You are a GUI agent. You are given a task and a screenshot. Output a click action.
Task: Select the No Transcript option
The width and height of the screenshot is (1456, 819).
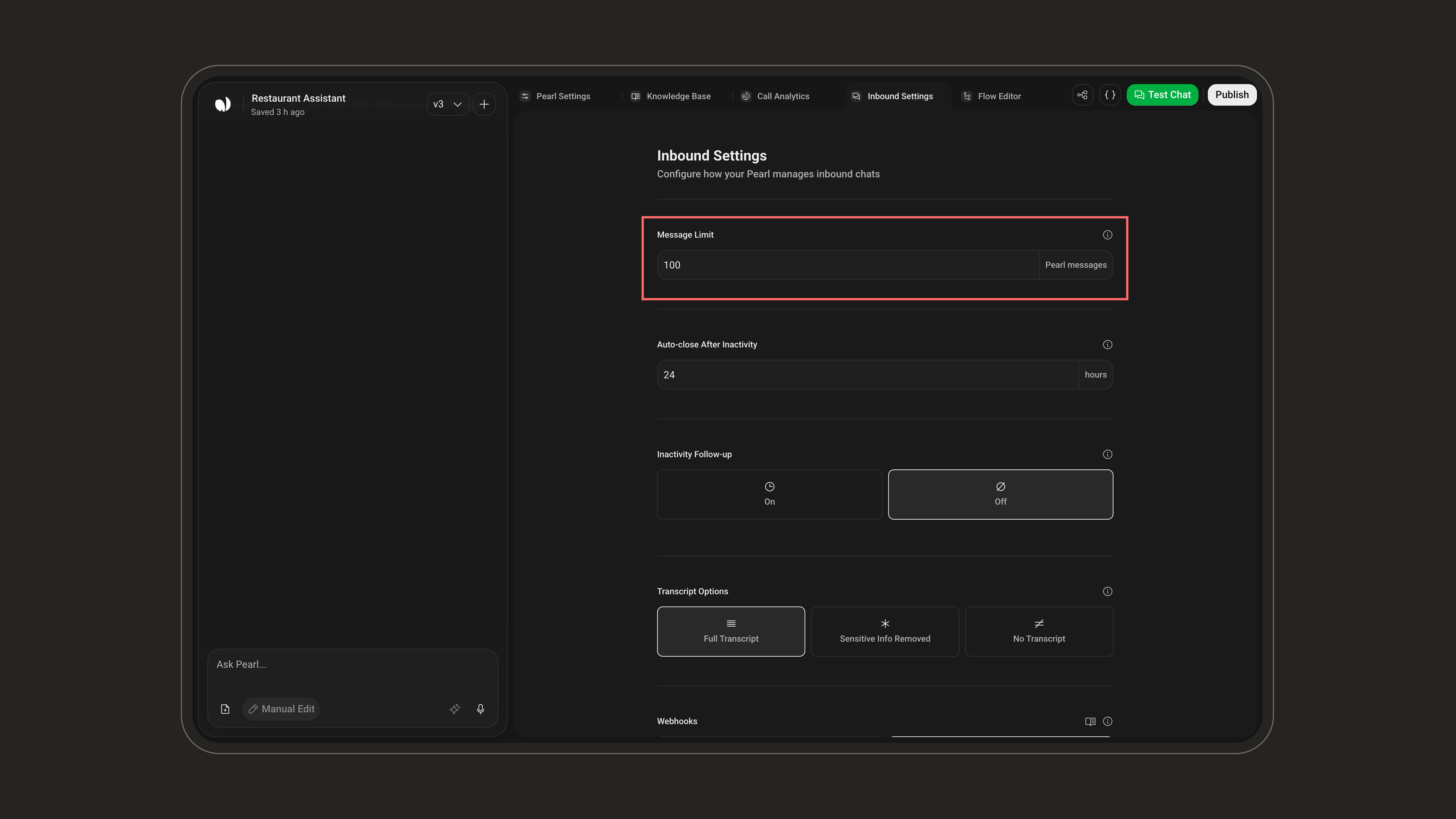(1039, 631)
